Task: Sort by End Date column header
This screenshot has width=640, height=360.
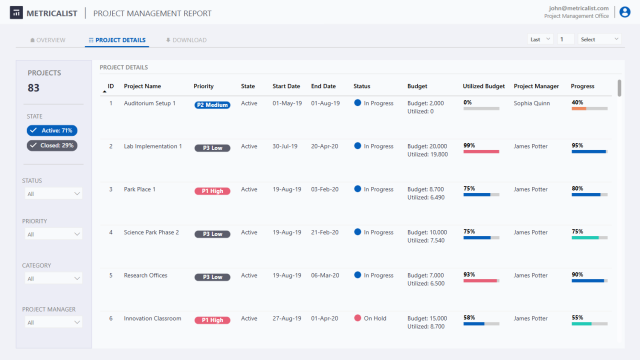Action: coord(323,86)
